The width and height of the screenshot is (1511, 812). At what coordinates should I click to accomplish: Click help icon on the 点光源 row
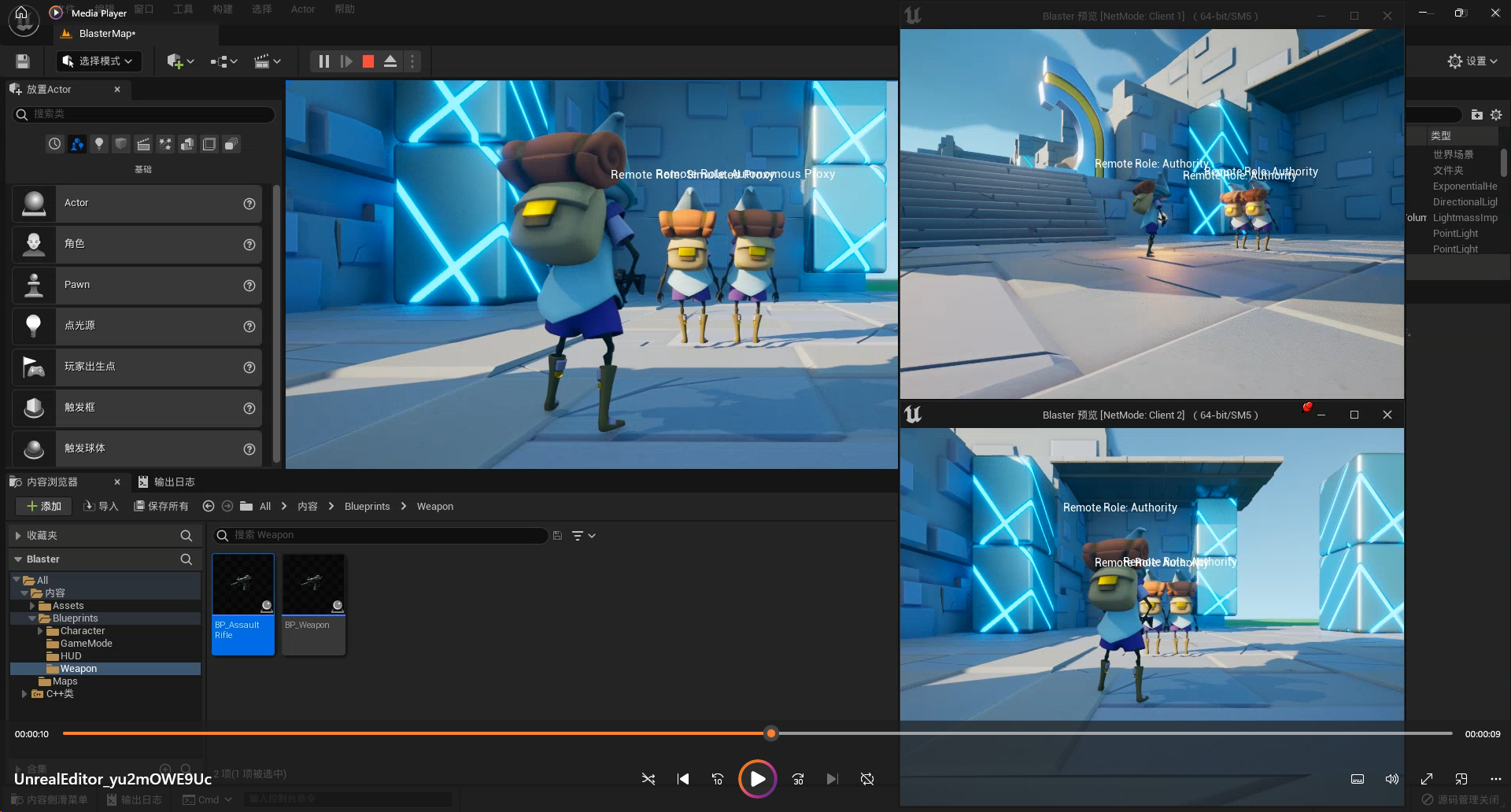249,327
